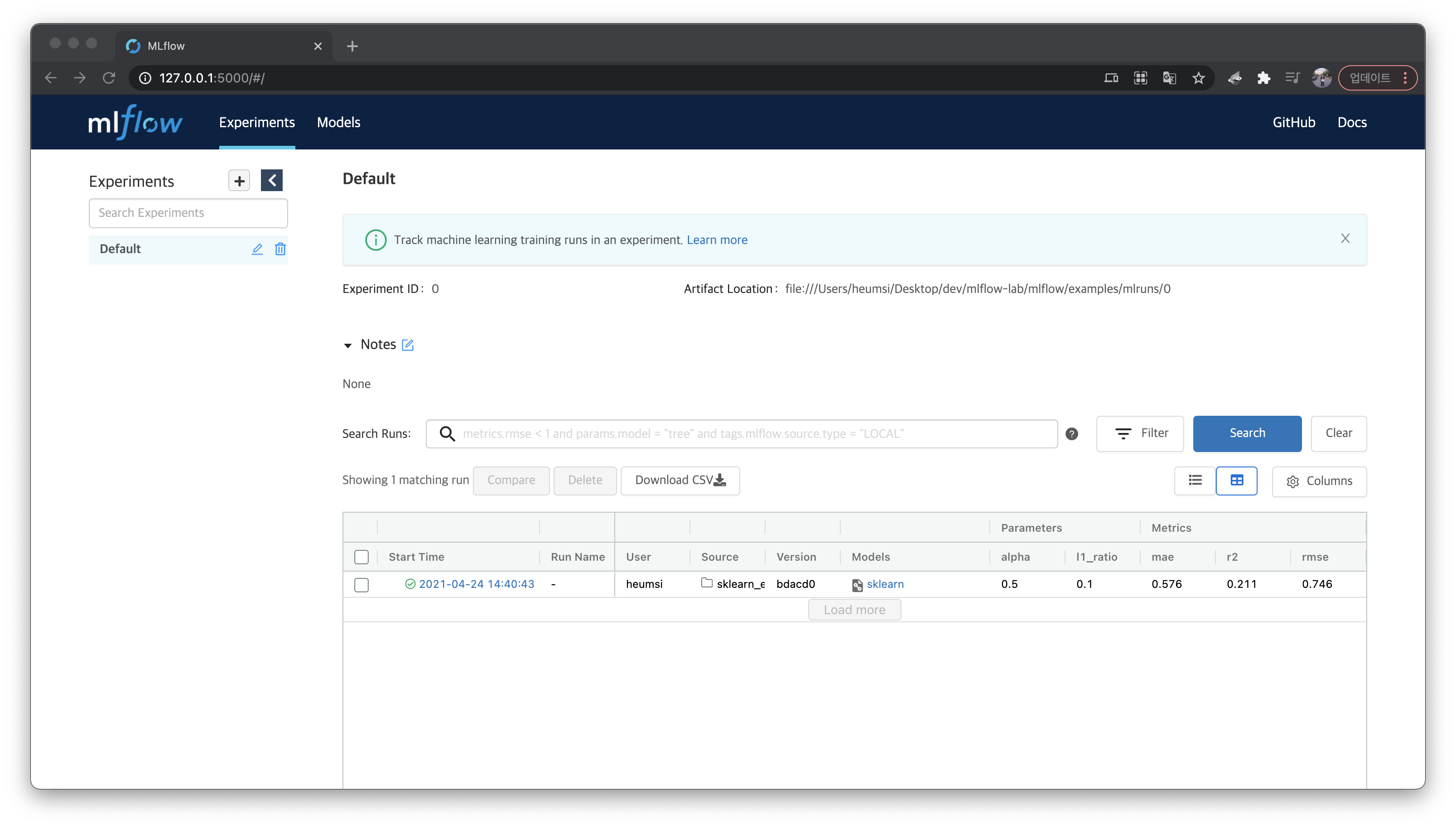
Task: Click the create new experiment plus icon
Action: (x=239, y=181)
